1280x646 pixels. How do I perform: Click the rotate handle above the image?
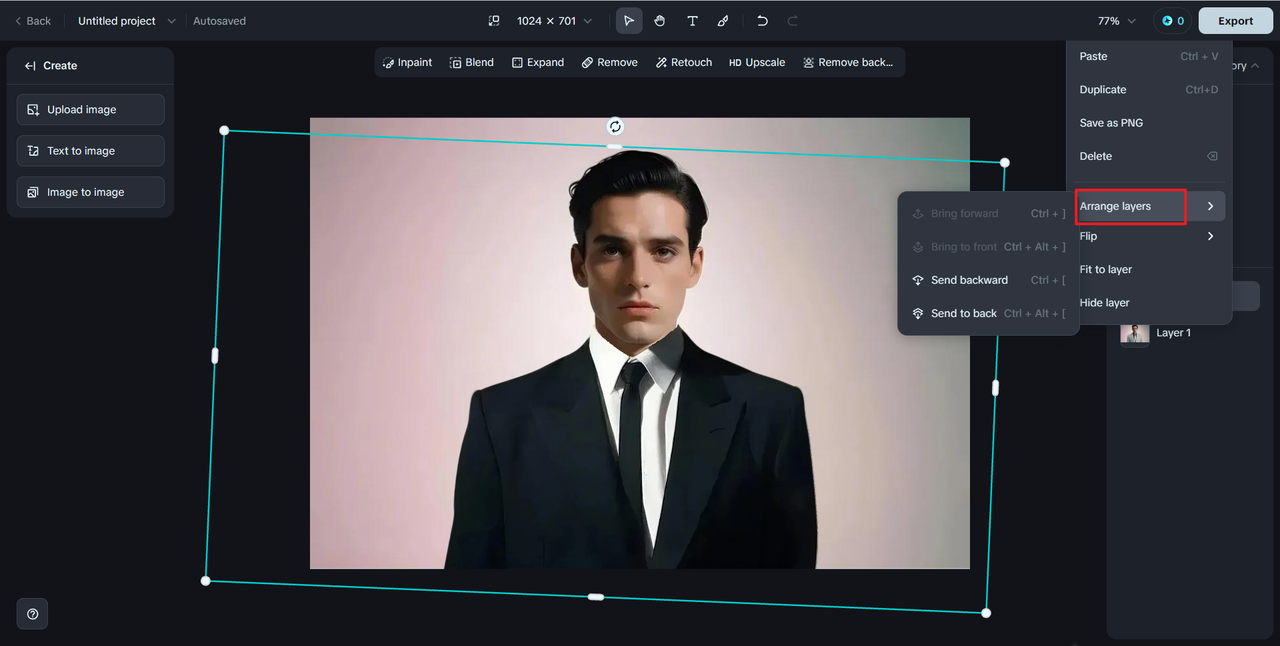(x=615, y=126)
